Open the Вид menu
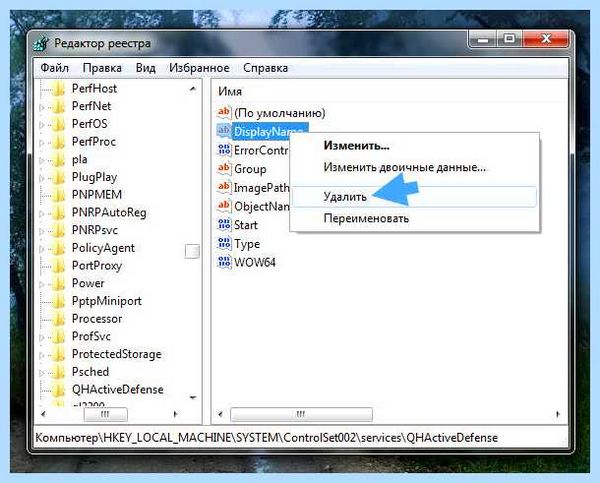The image size is (600, 483). [x=146, y=68]
